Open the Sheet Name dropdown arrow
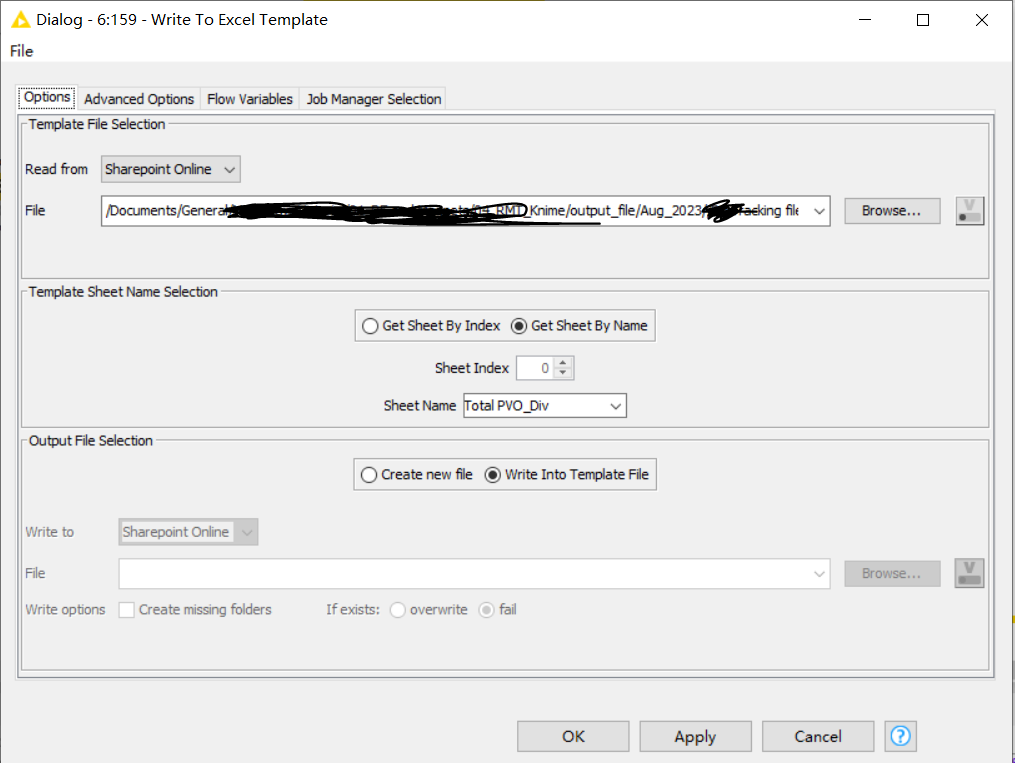The width and height of the screenshot is (1015, 763). click(x=616, y=406)
